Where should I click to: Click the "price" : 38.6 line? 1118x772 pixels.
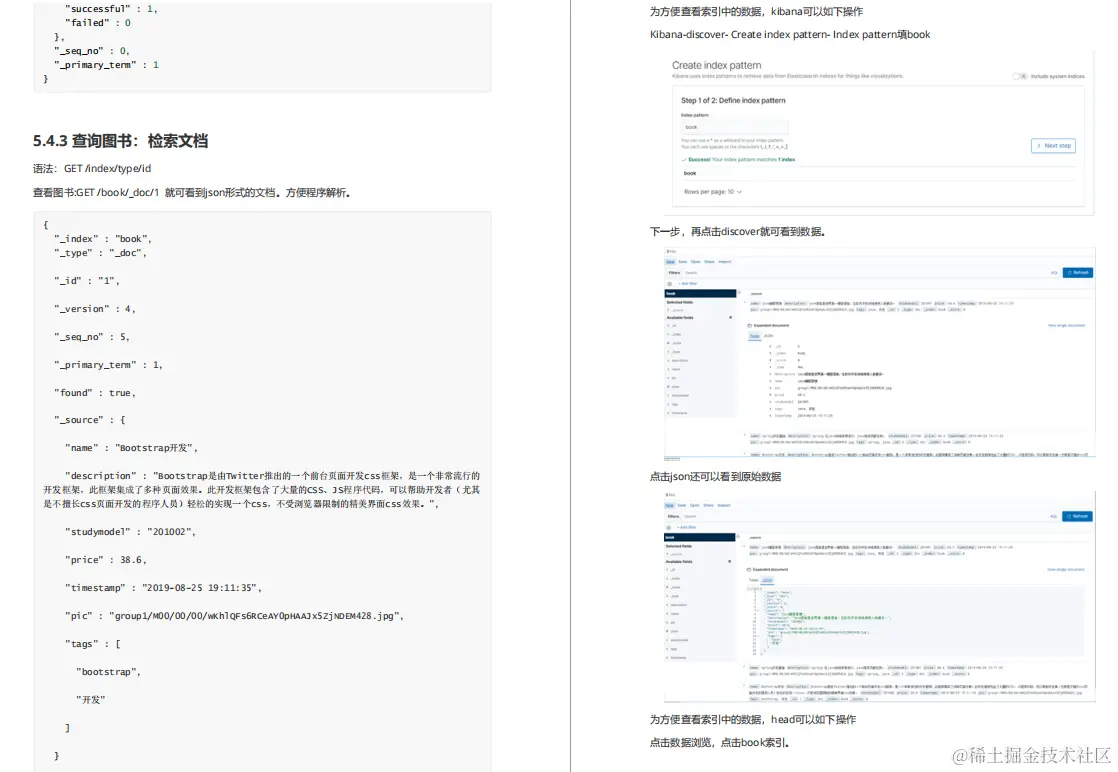[106, 560]
